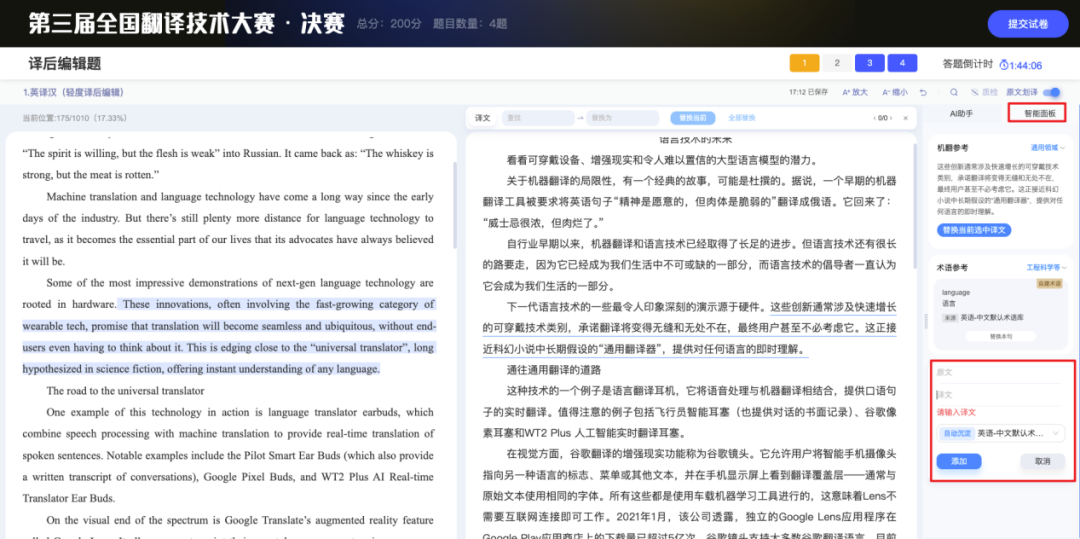The height and width of the screenshot is (539, 1080).
Task: Open the 通用领域 domain dropdown
Action: 1048,147
